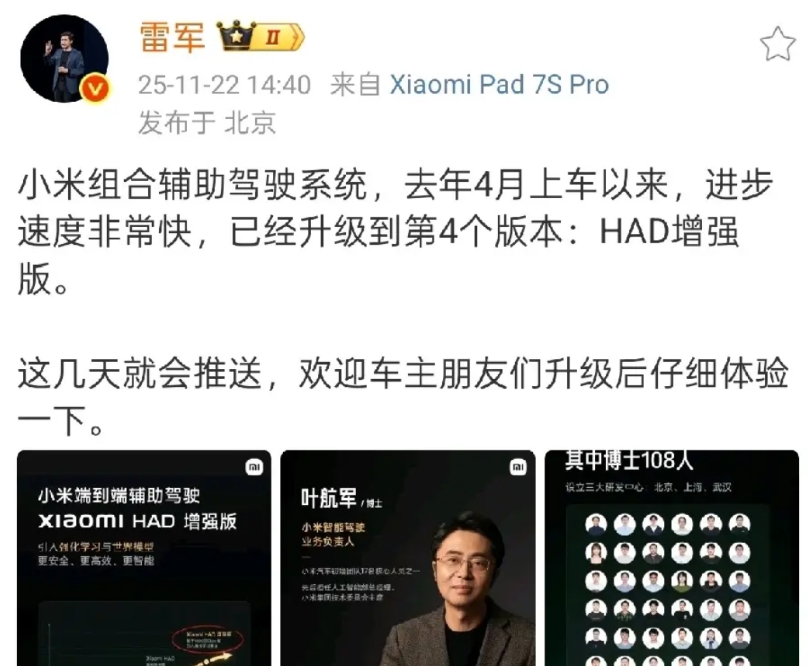Tap the 小米端到端辅助驾驶 title in image
808x666 pixels.
pyautogui.click(x=119, y=495)
